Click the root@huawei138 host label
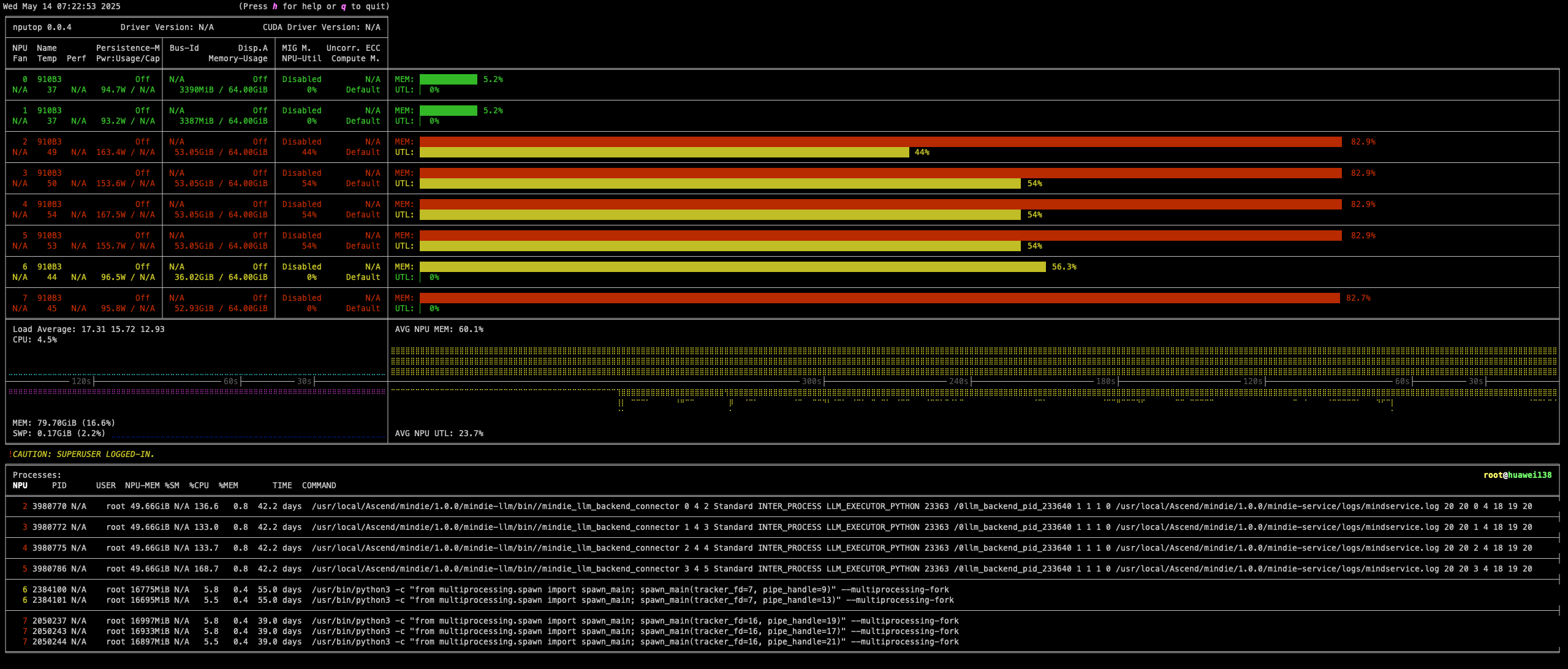This screenshot has width=1568, height=669. (1517, 475)
